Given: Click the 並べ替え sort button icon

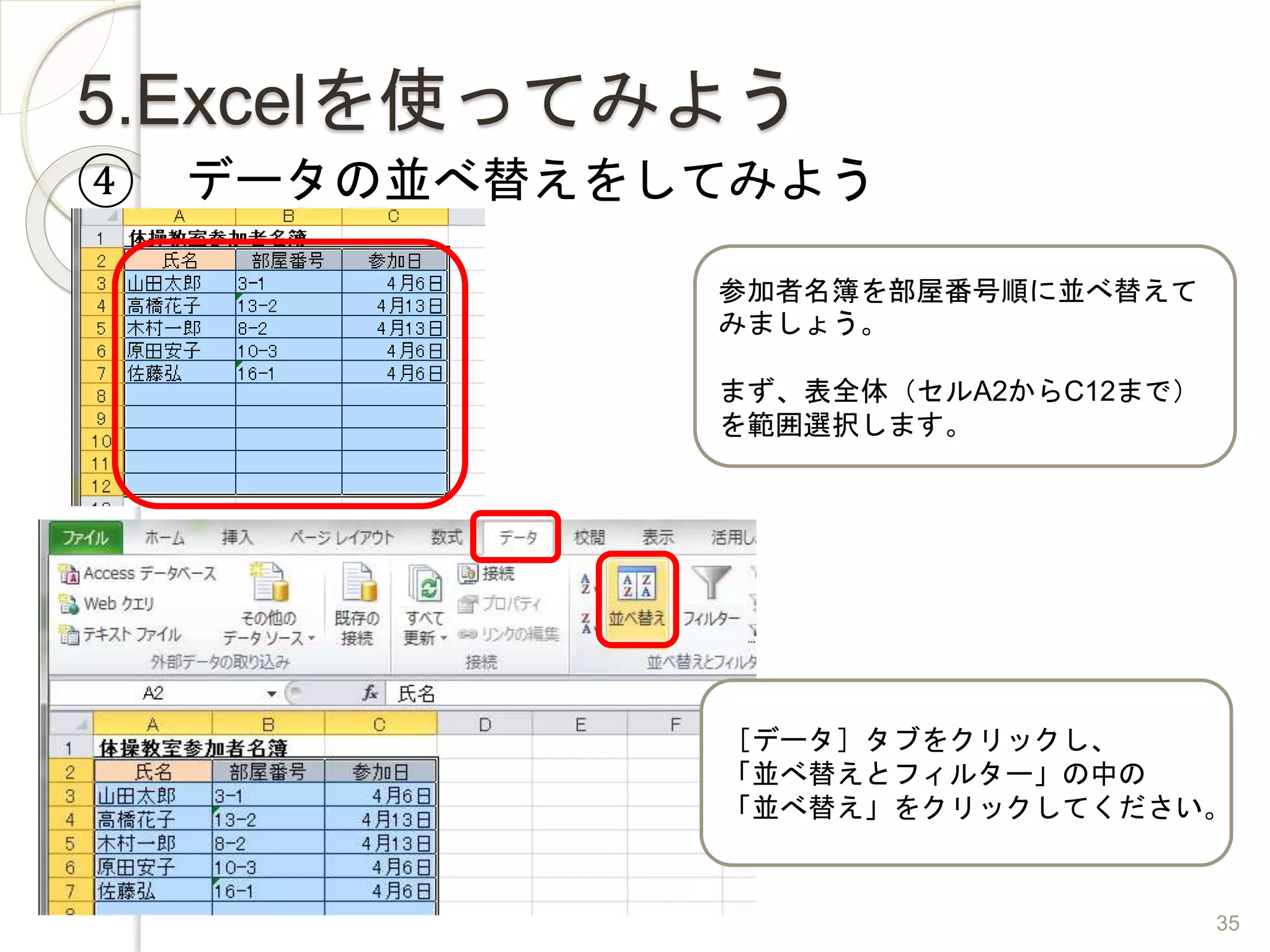Looking at the screenshot, I should pos(637,584).
